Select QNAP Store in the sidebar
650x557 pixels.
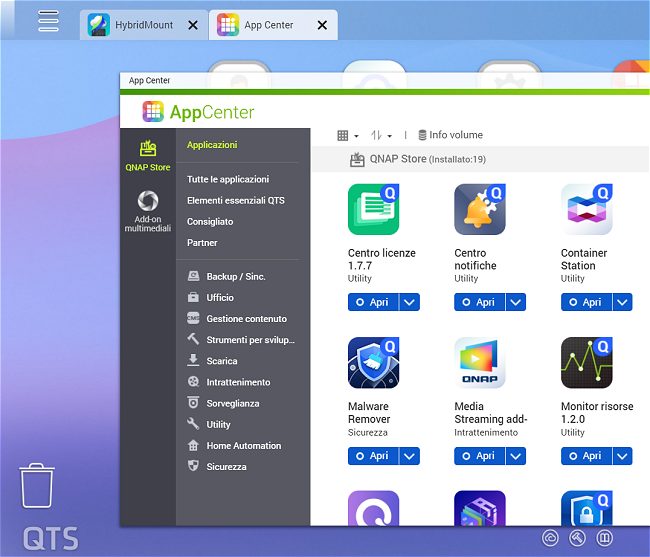pyautogui.click(x=148, y=156)
